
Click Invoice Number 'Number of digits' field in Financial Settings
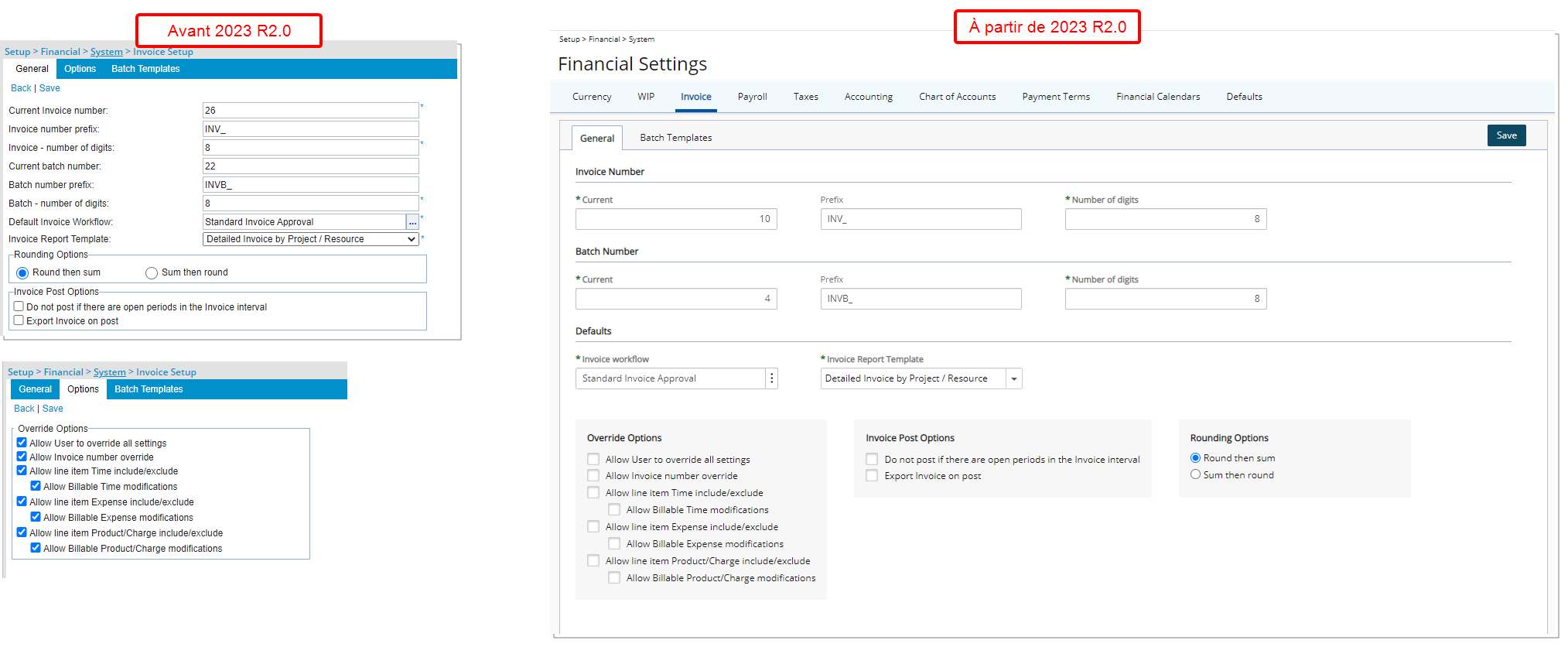(1166, 219)
